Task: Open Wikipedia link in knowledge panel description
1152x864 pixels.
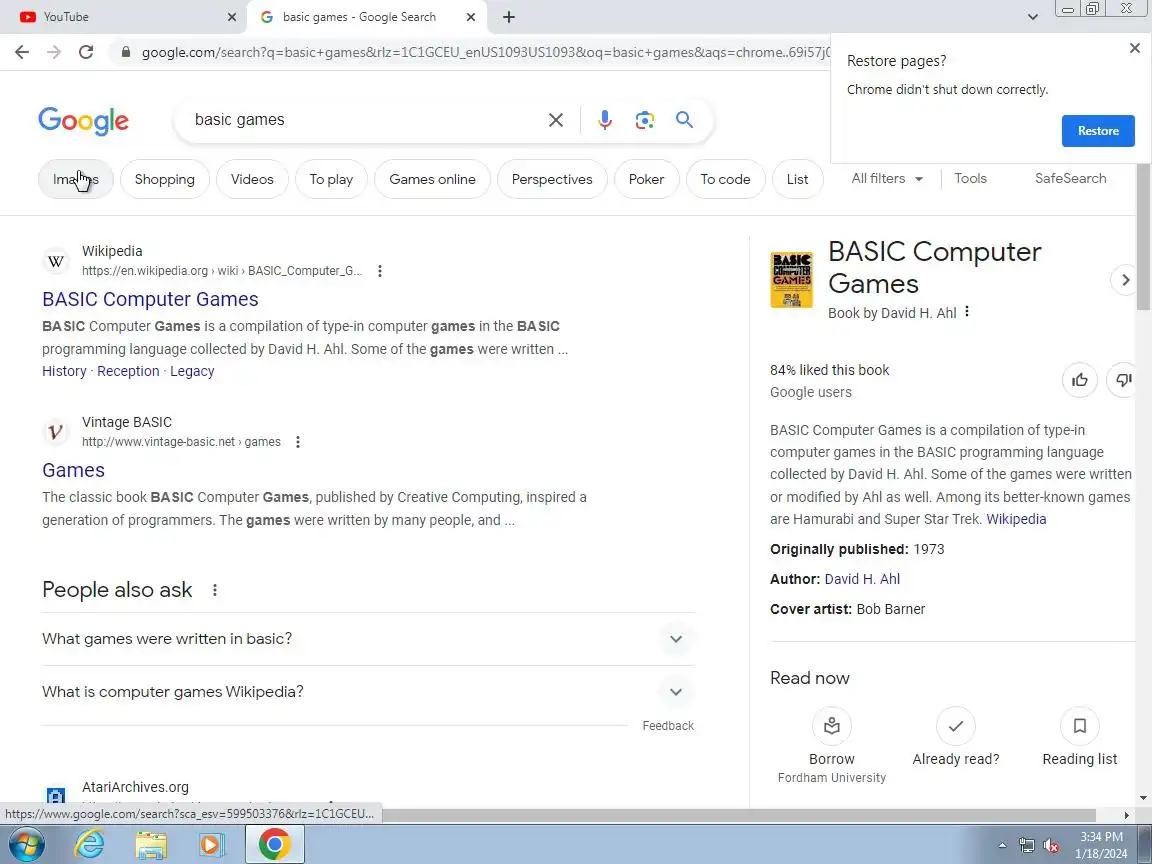Action: coord(1016,519)
